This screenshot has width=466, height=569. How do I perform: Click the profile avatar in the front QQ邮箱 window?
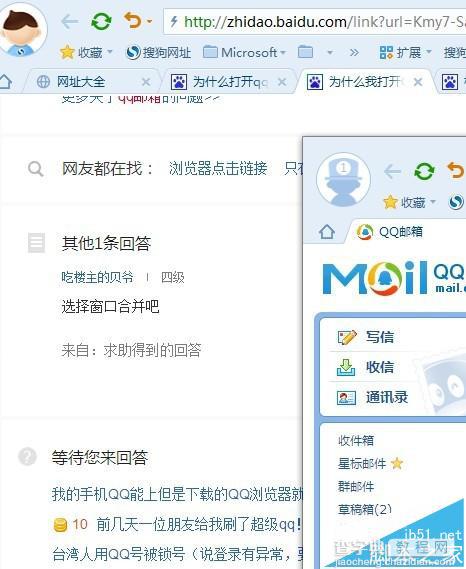coord(343,179)
